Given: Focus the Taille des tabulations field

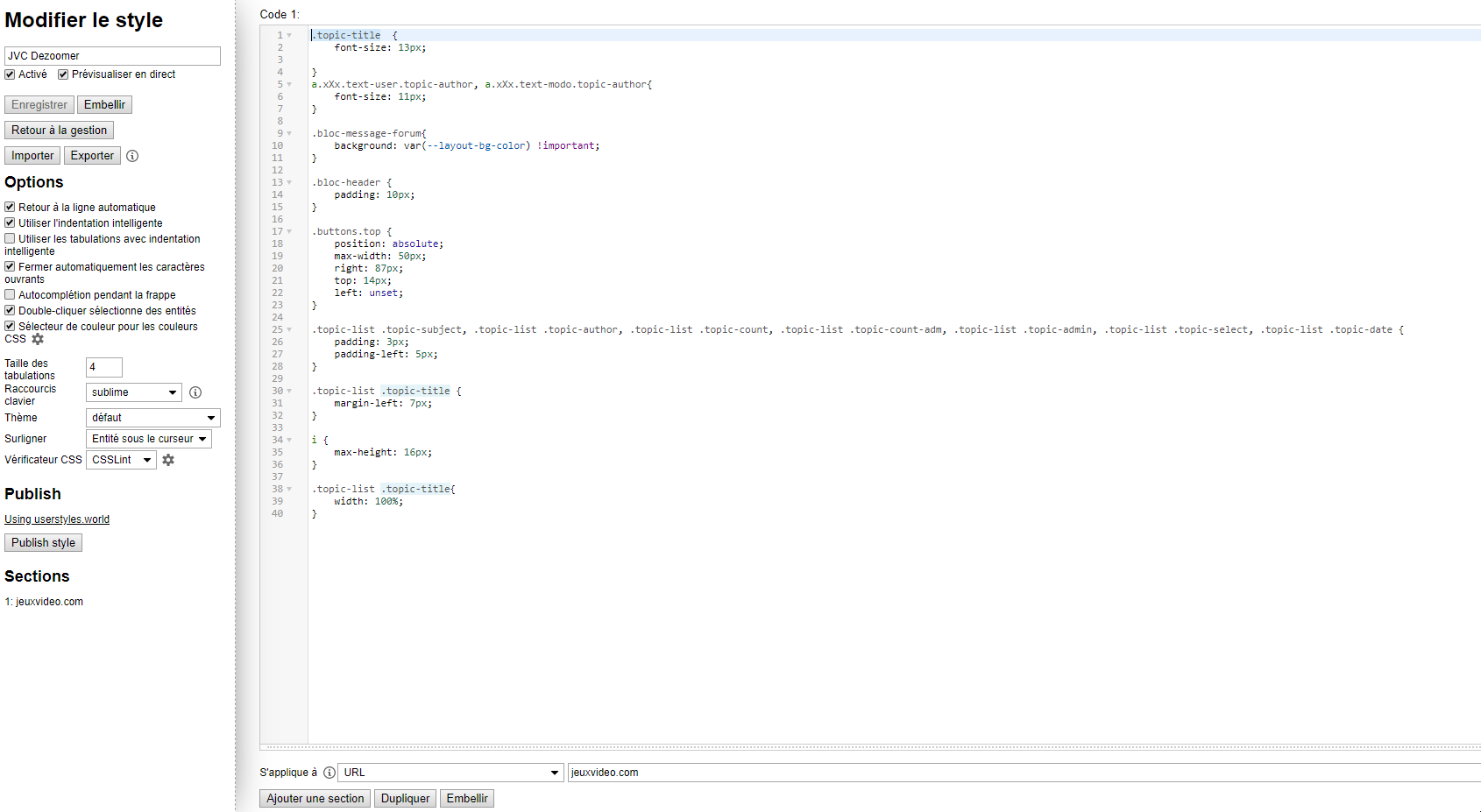Looking at the screenshot, I should [104, 367].
